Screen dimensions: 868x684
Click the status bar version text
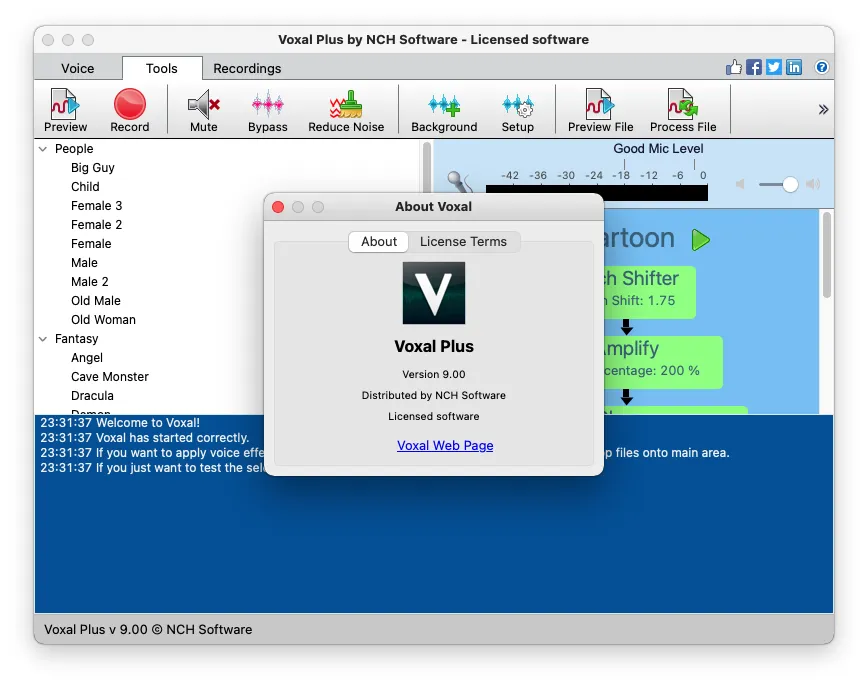click(148, 629)
